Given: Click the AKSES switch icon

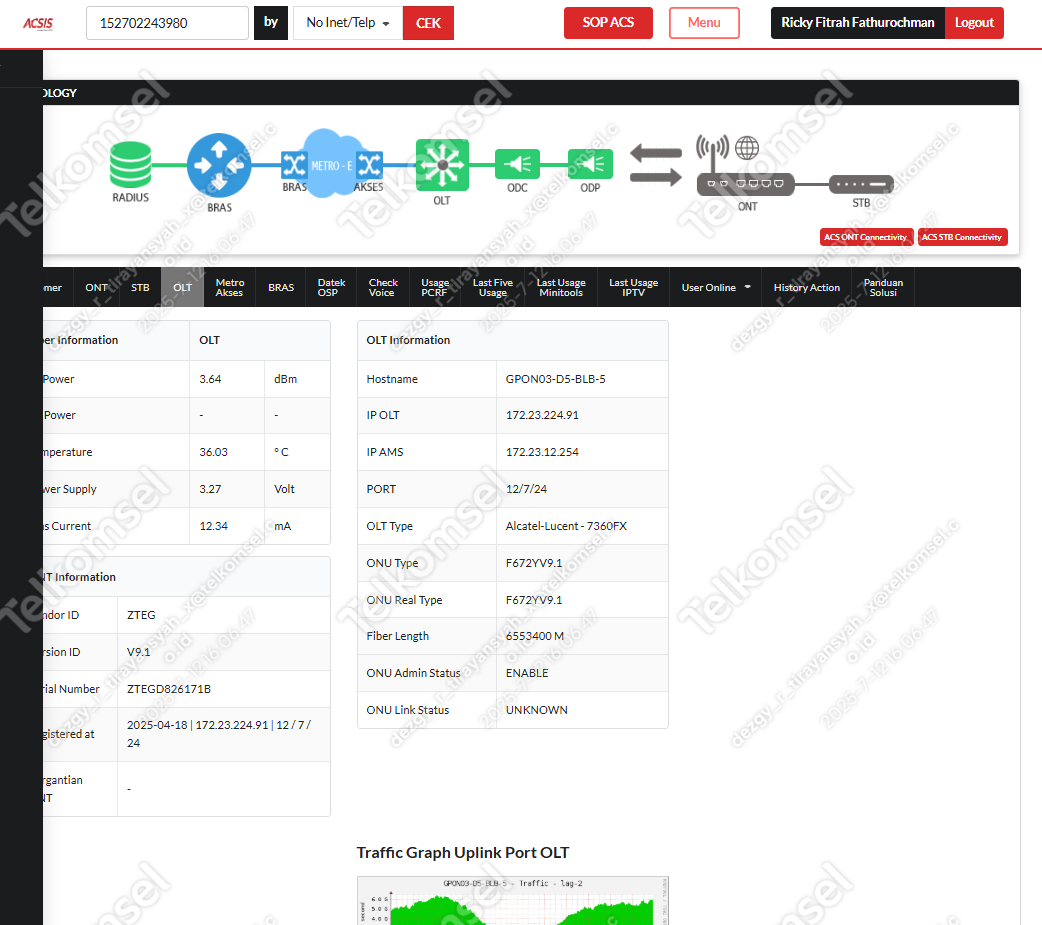Looking at the screenshot, I should tap(369, 164).
